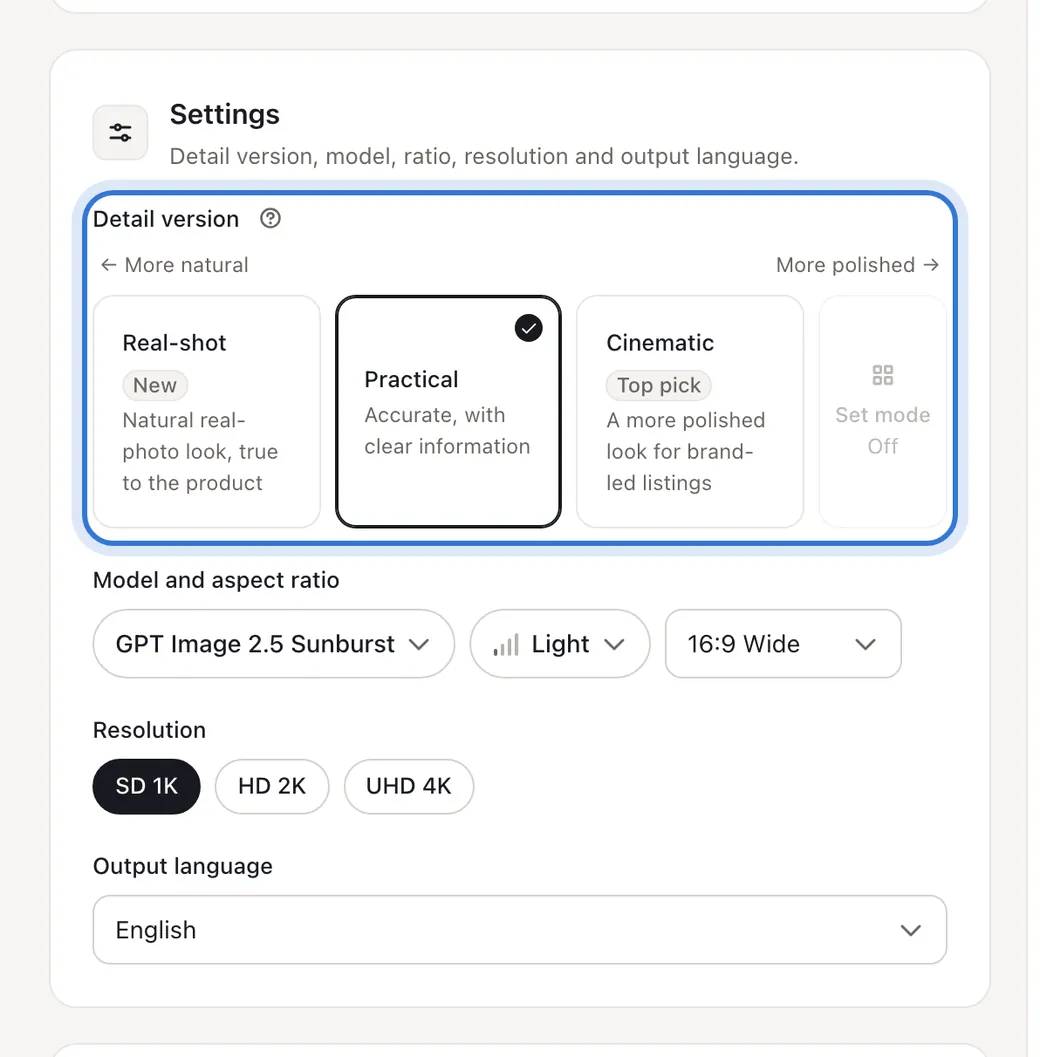Click the Output language label

click(x=183, y=866)
